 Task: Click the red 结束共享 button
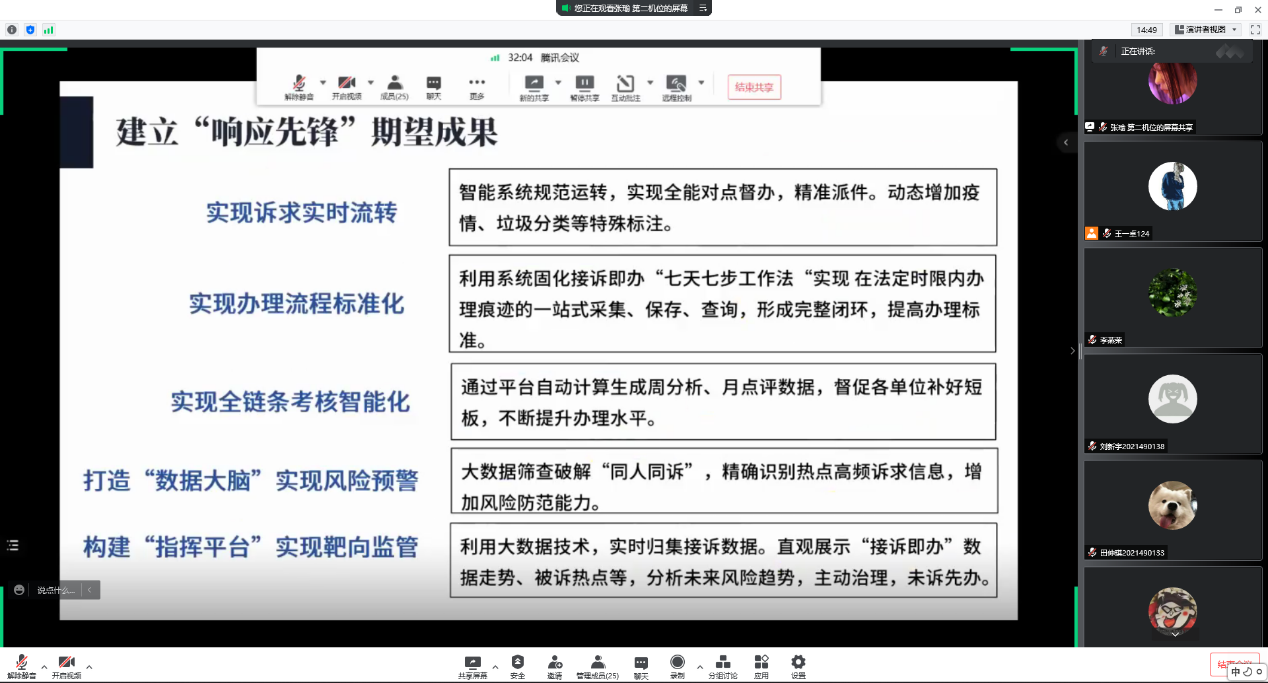click(x=754, y=87)
